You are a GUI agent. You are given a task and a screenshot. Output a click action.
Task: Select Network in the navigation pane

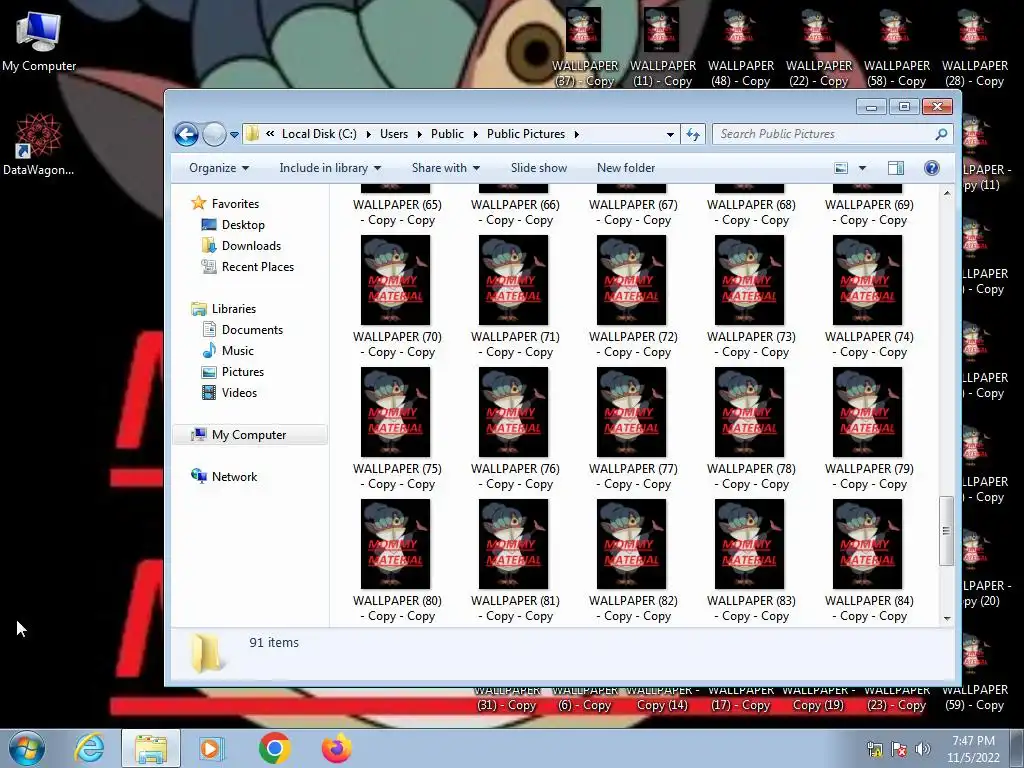[234, 477]
